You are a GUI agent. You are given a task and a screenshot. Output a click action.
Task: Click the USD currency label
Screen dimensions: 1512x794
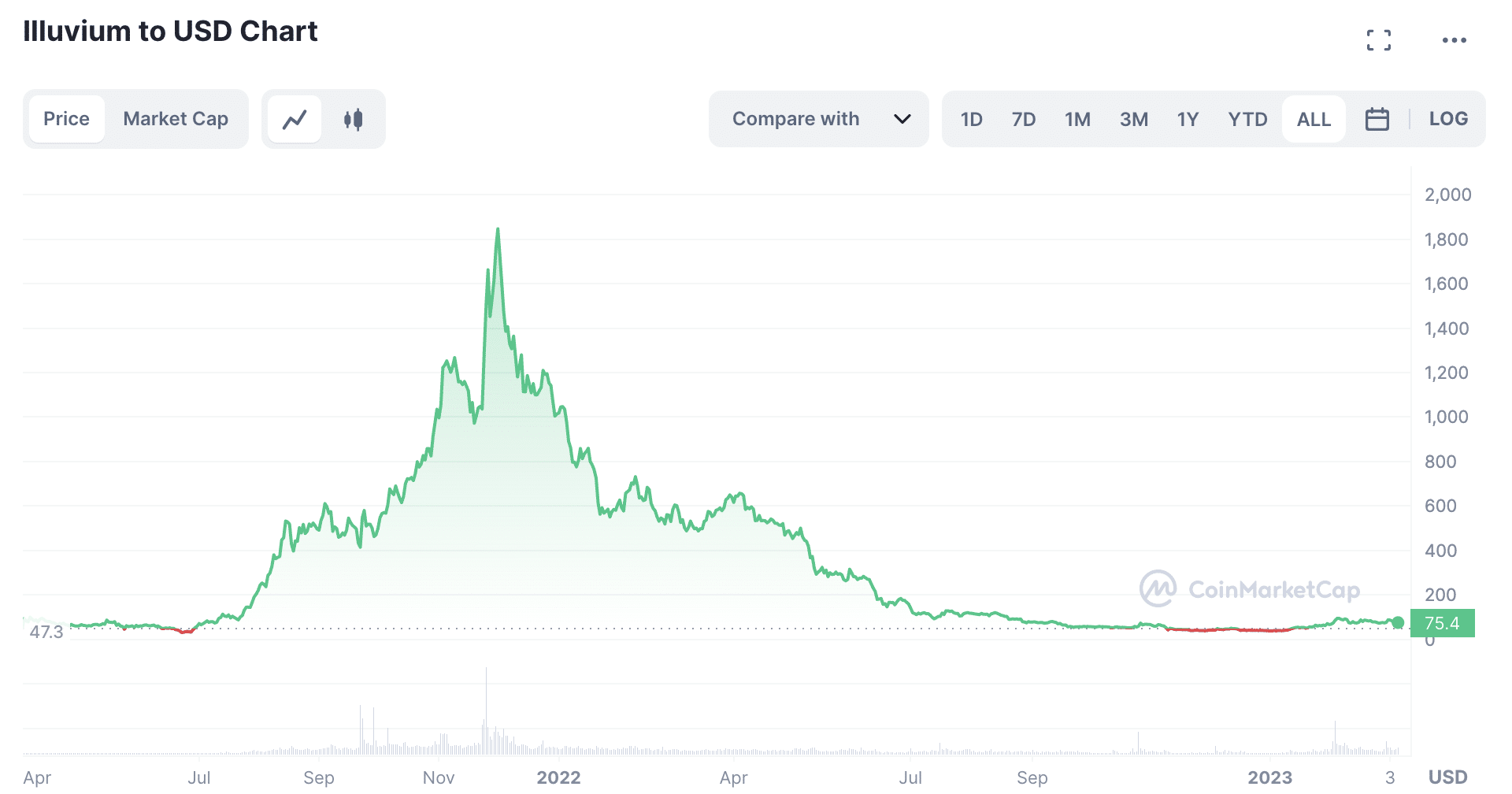point(1447,777)
